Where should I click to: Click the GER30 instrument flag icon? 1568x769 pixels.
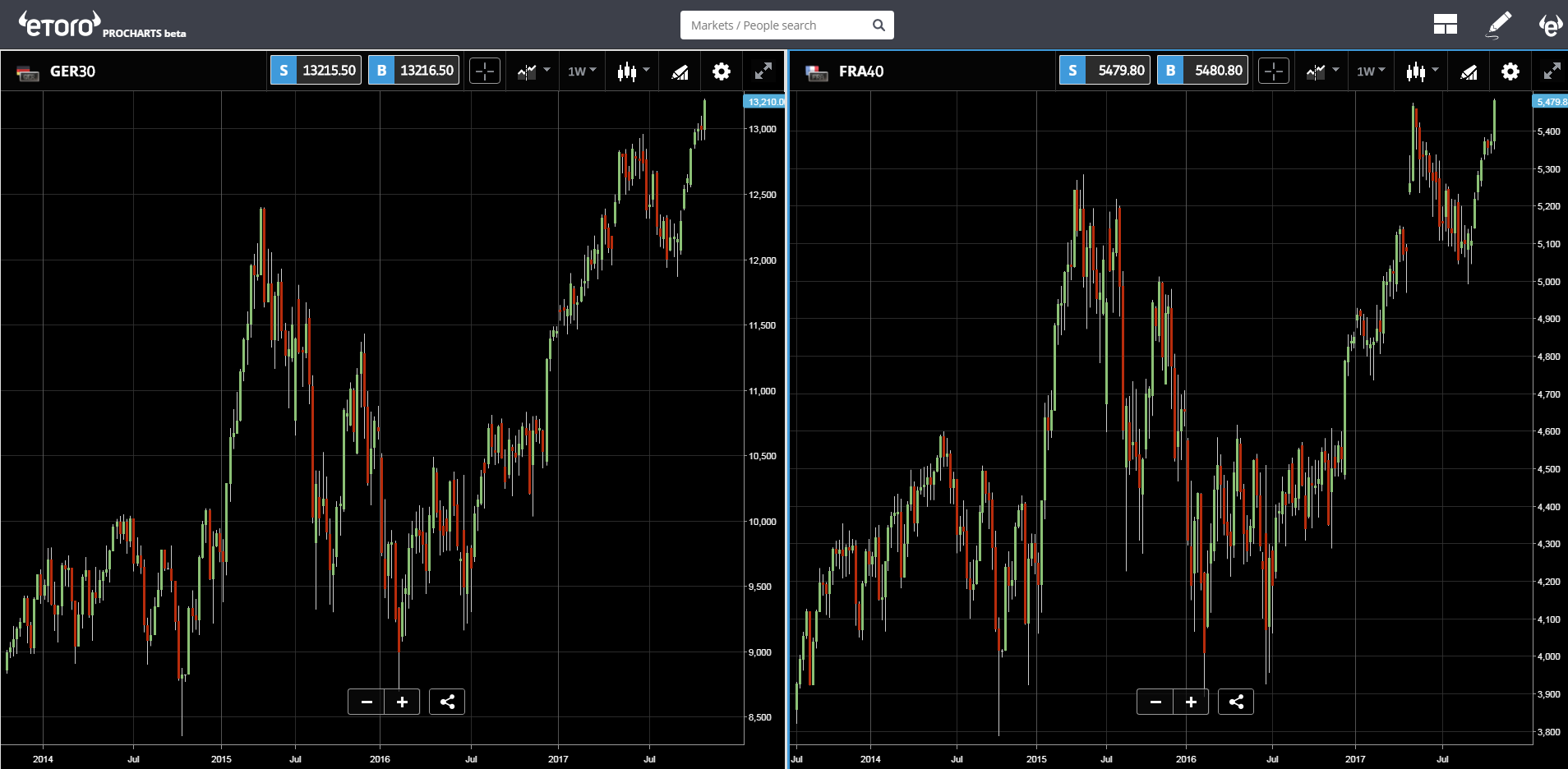(x=28, y=72)
